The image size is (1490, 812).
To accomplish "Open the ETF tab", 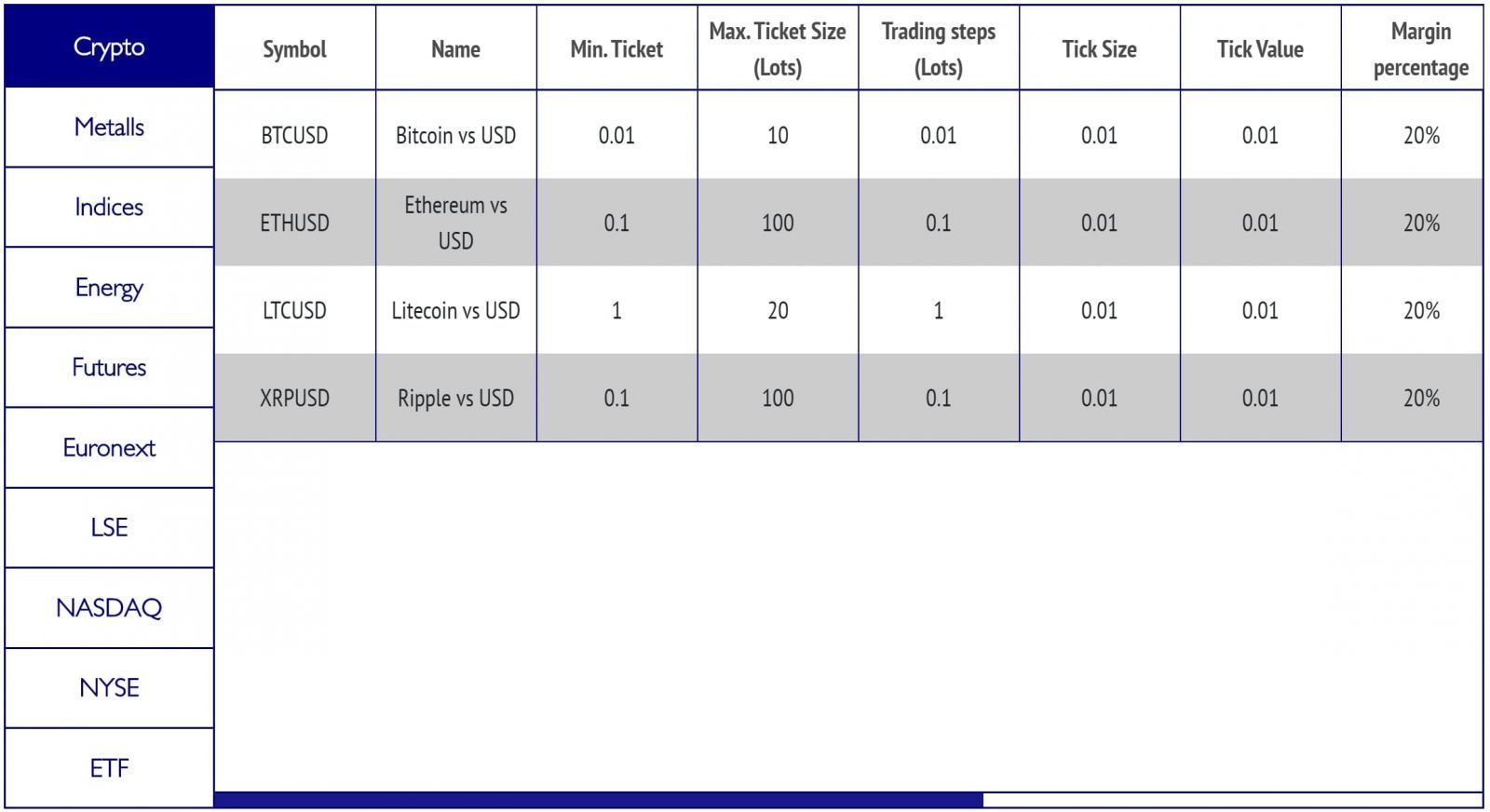I will [x=109, y=767].
